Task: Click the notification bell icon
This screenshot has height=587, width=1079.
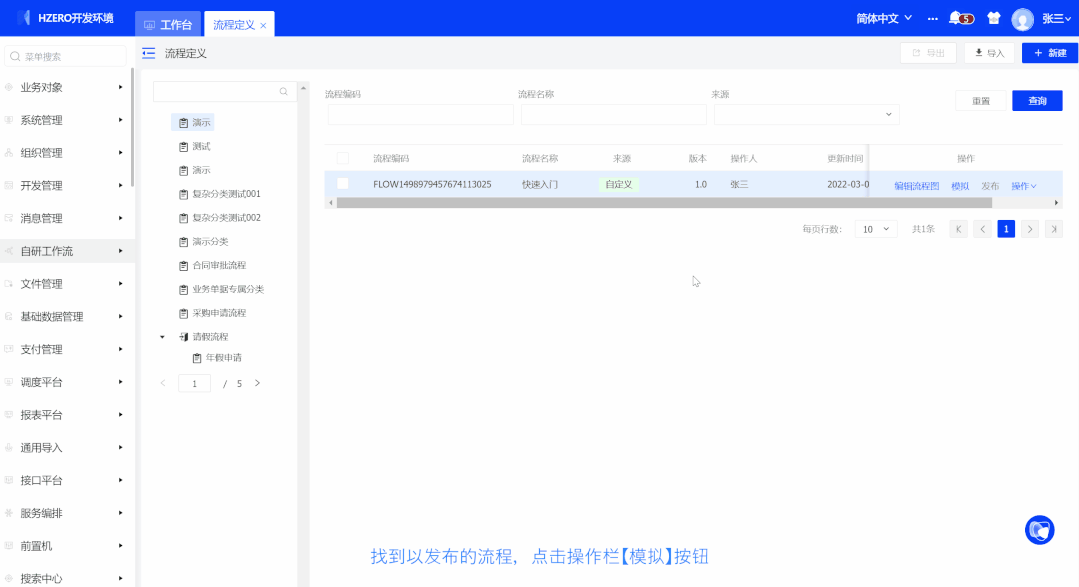Action: point(956,18)
